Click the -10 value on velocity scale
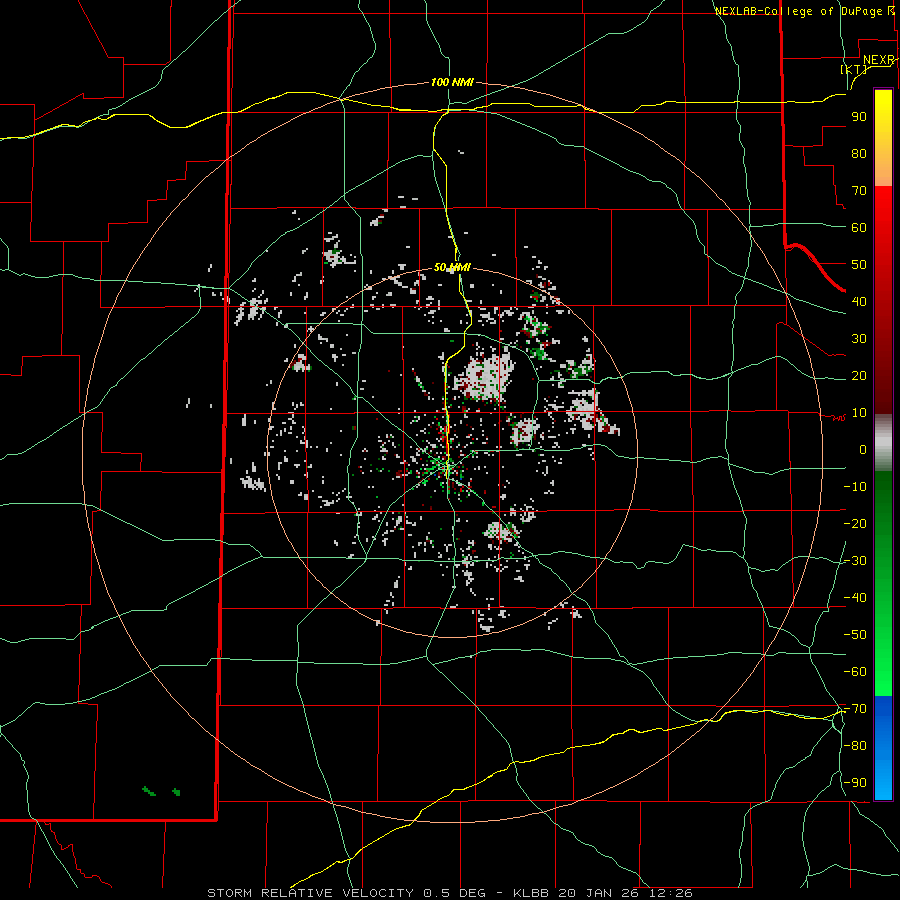The image size is (900, 900). (x=855, y=487)
